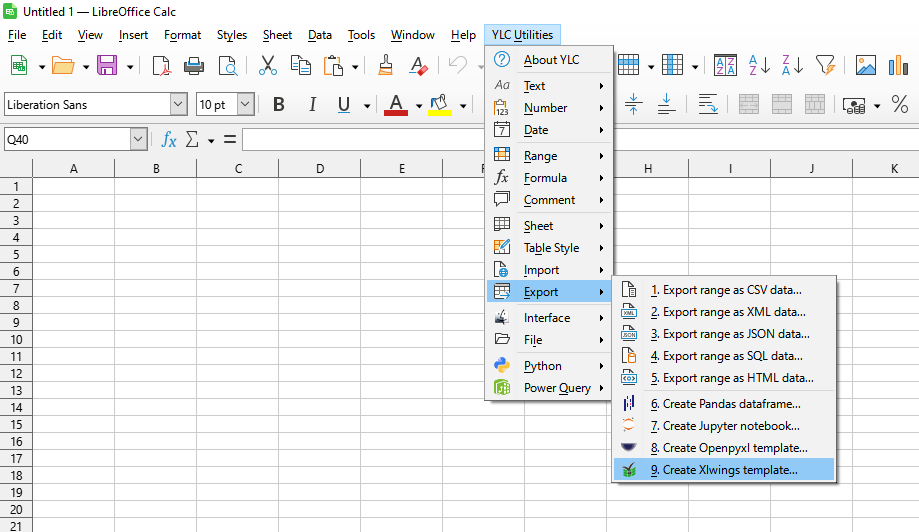Click the Clone Formatting paintbrush icon
Screen dimensions: 919x532
386,66
